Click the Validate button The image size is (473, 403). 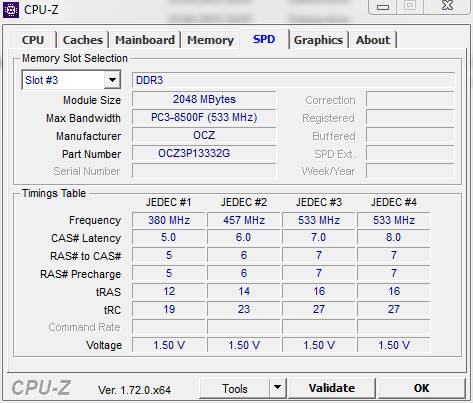332,388
